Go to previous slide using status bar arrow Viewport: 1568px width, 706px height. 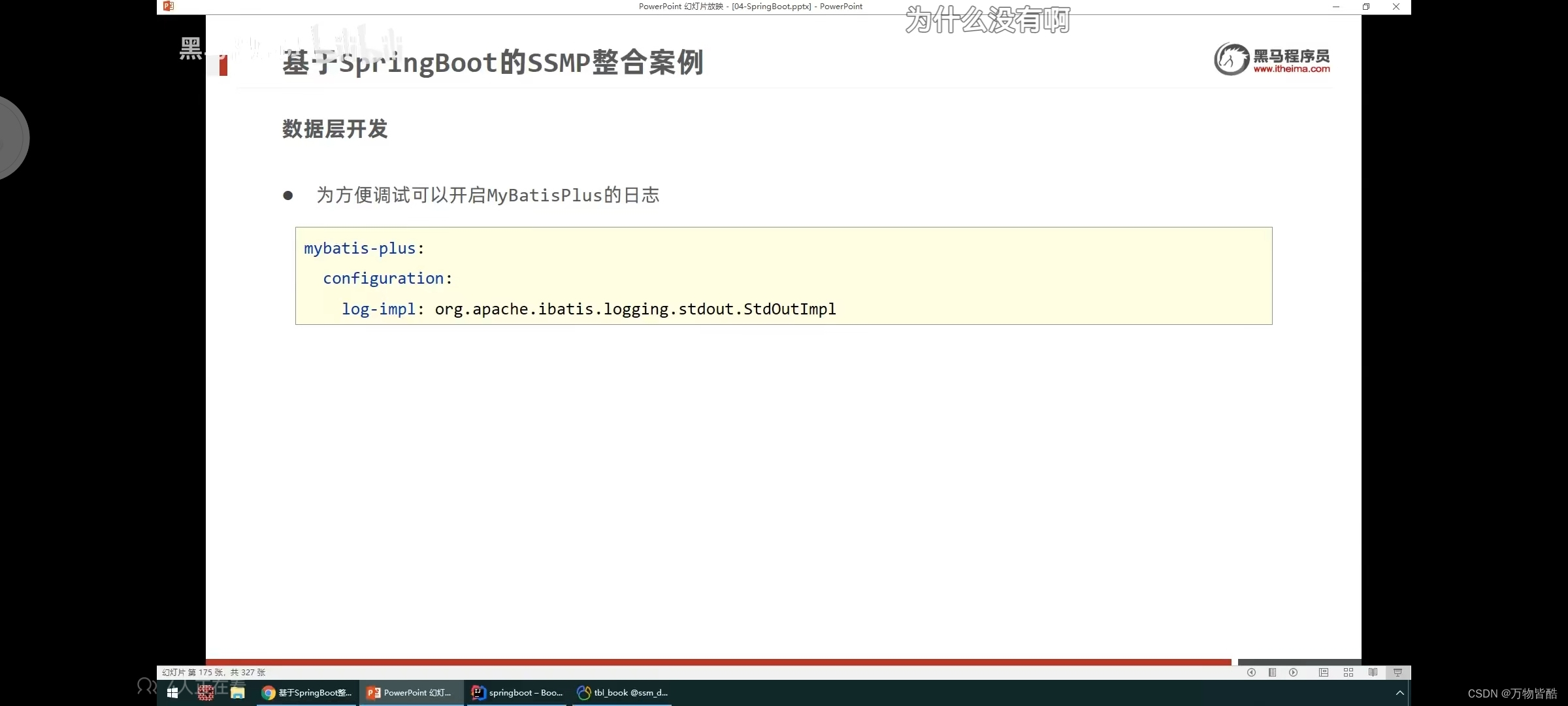click(1251, 672)
